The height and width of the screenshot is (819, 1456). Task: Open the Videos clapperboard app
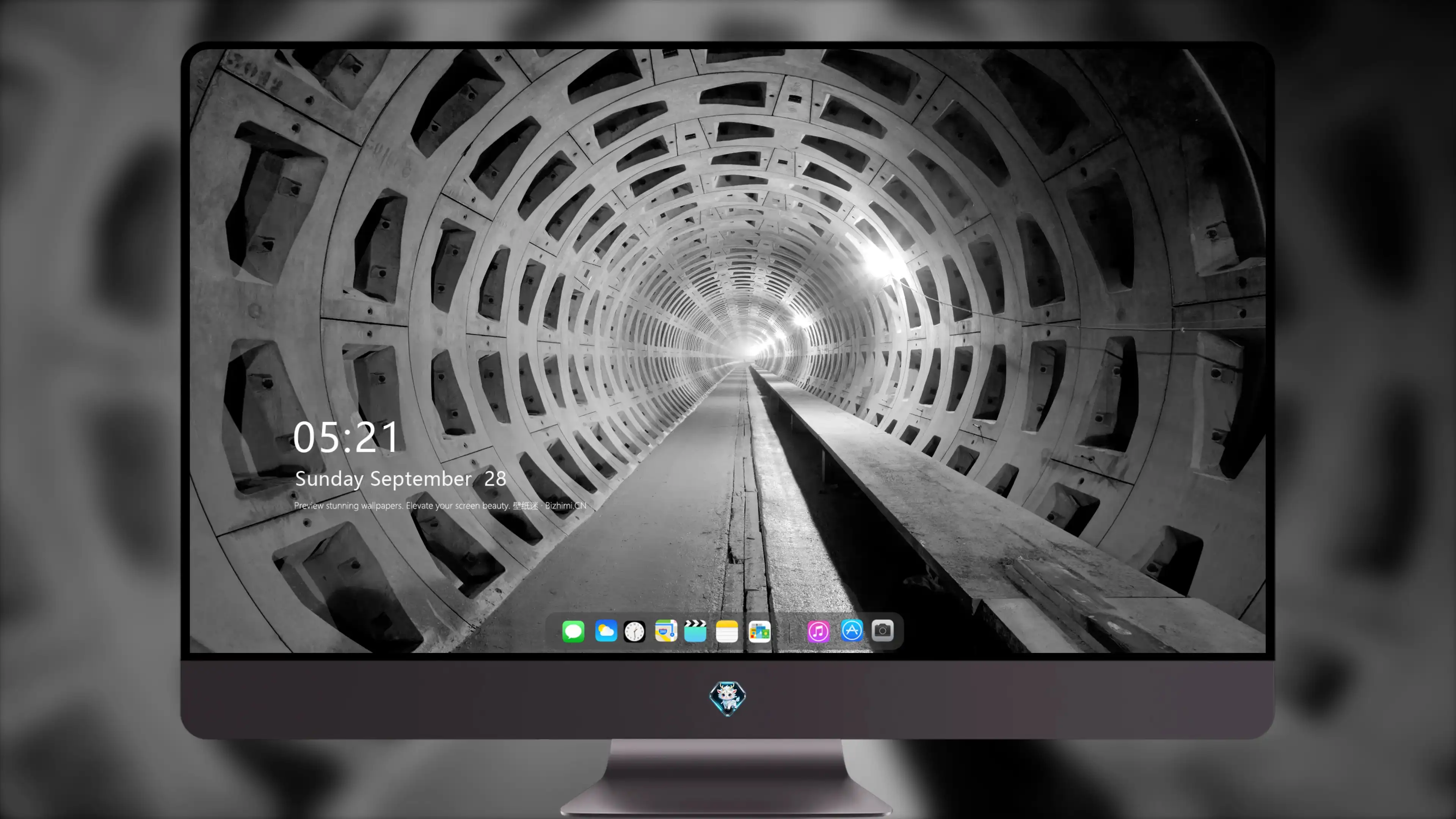[695, 631]
